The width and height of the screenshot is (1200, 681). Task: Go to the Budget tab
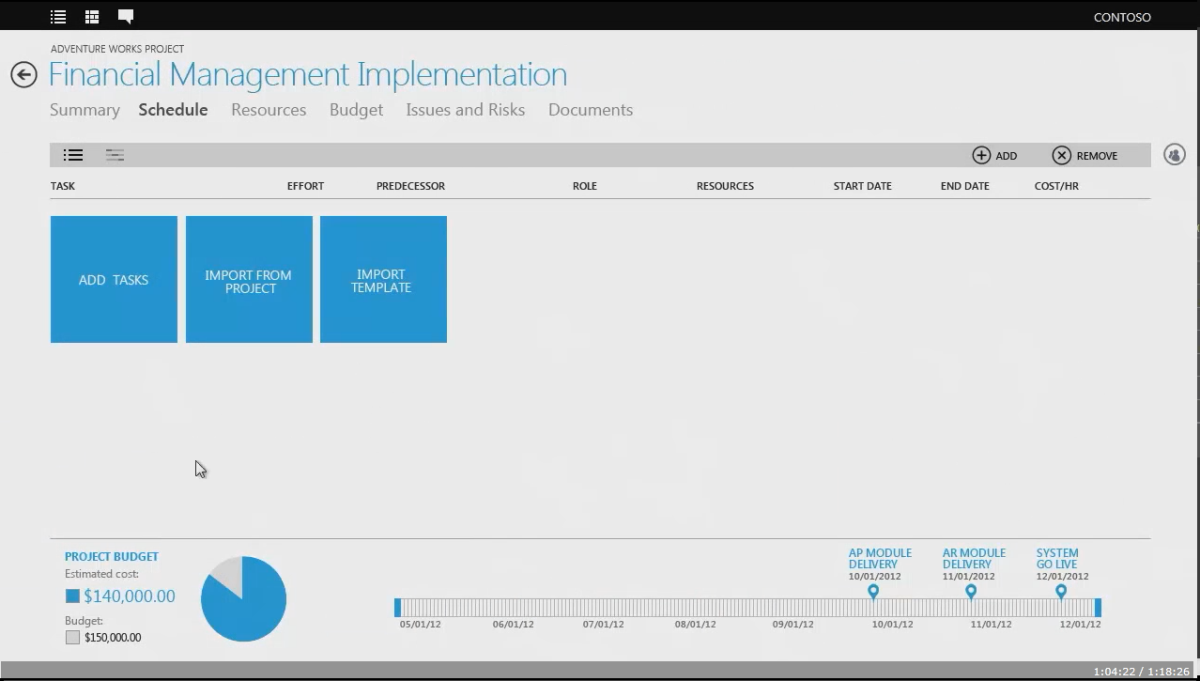coord(356,110)
